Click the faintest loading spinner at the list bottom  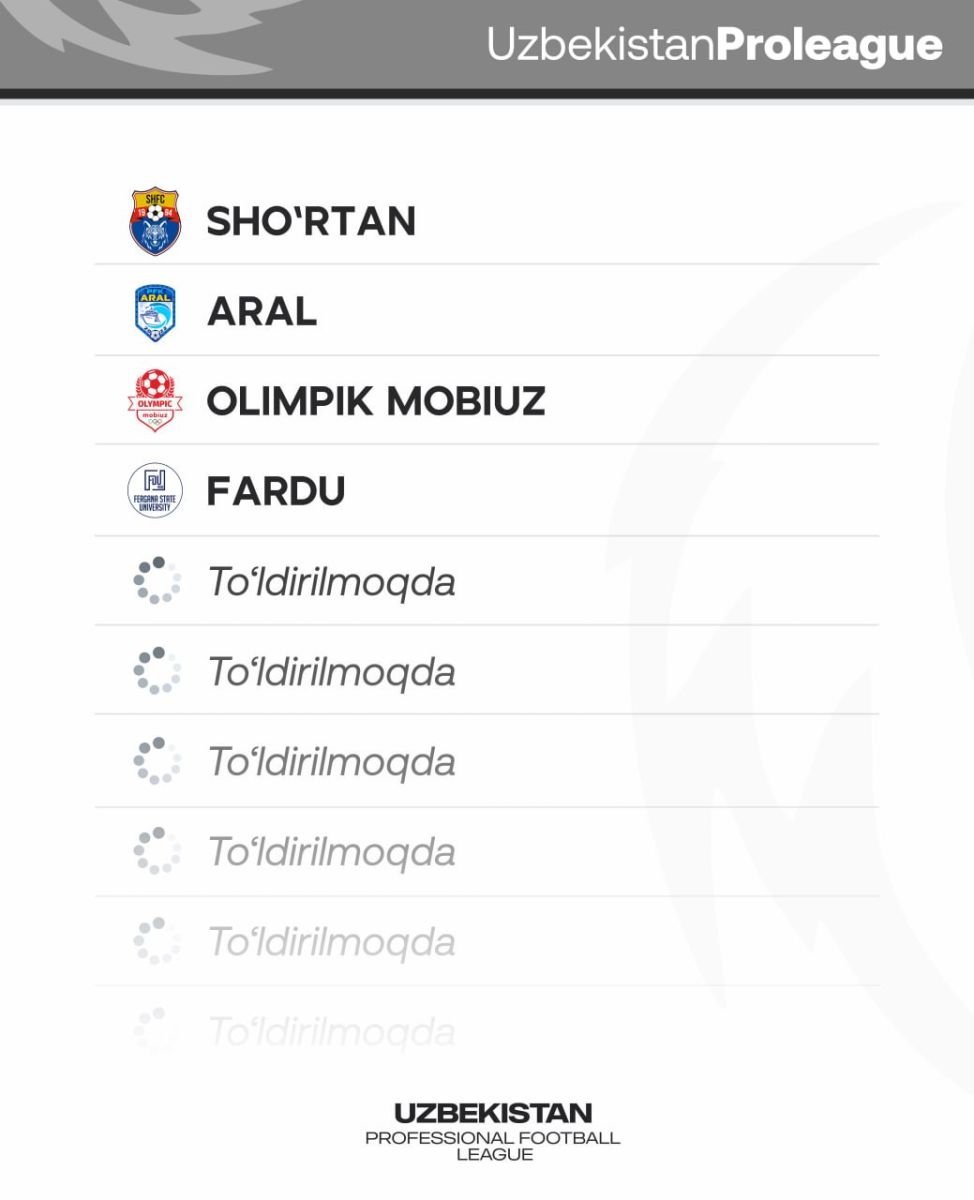[157, 1029]
